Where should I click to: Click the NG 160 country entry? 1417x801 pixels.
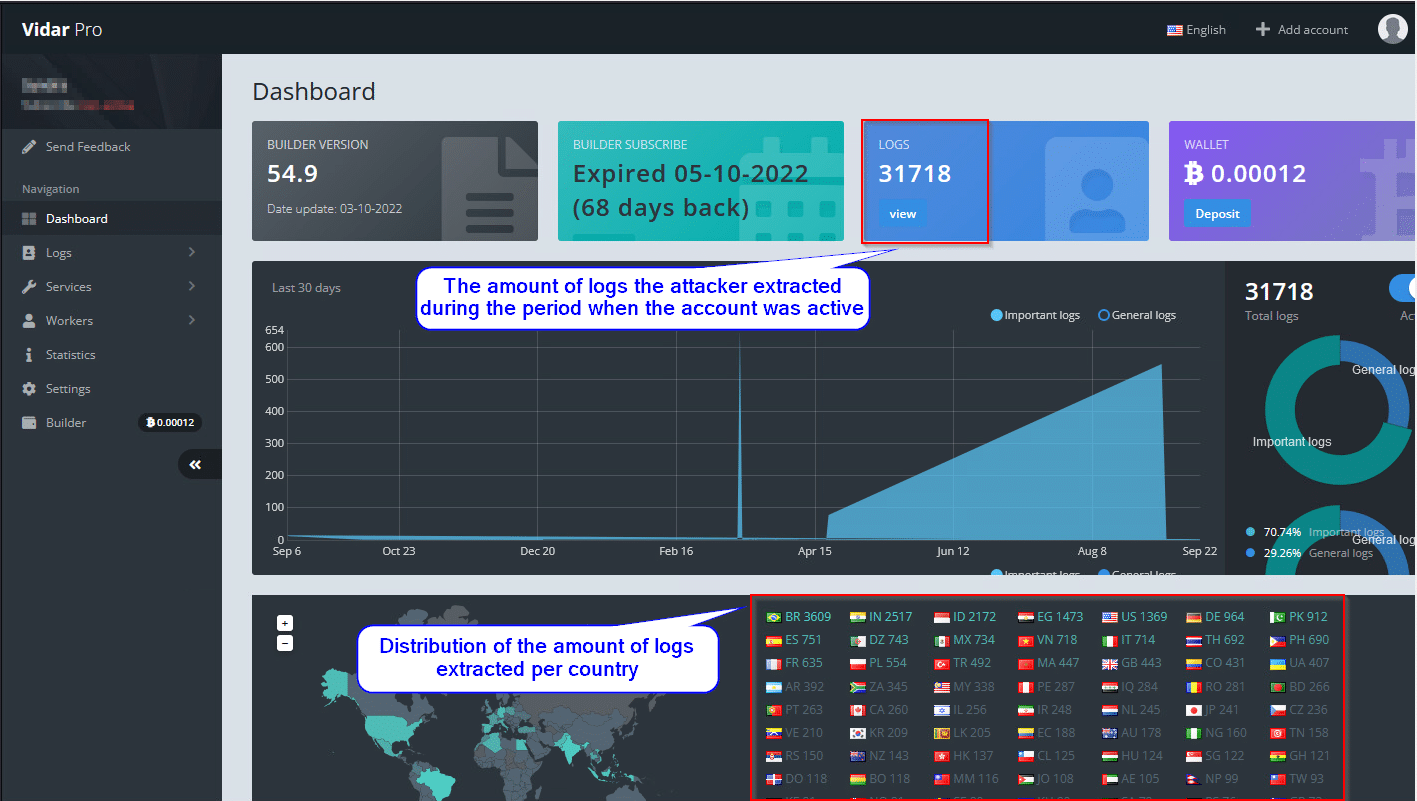(x=1216, y=733)
